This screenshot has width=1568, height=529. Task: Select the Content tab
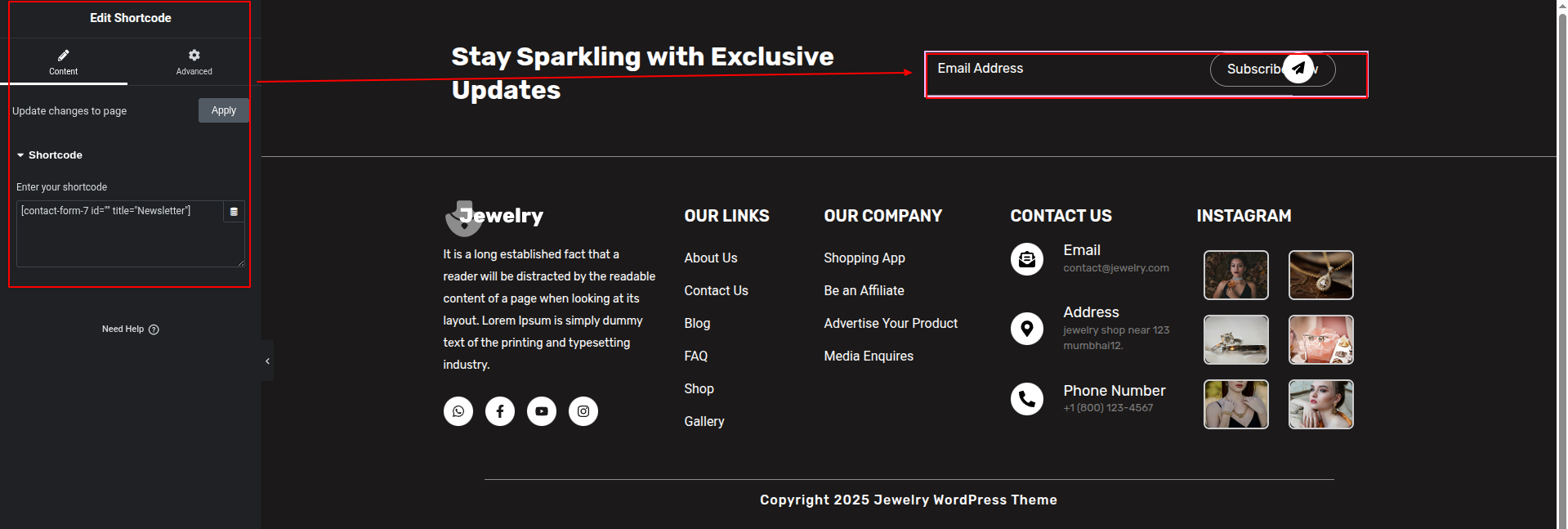click(63, 61)
